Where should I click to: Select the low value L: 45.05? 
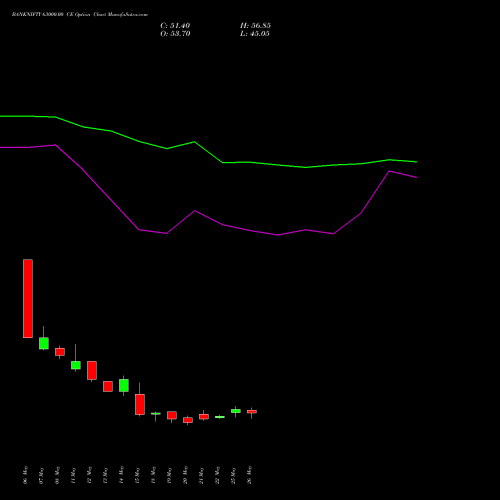tap(255, 34)
